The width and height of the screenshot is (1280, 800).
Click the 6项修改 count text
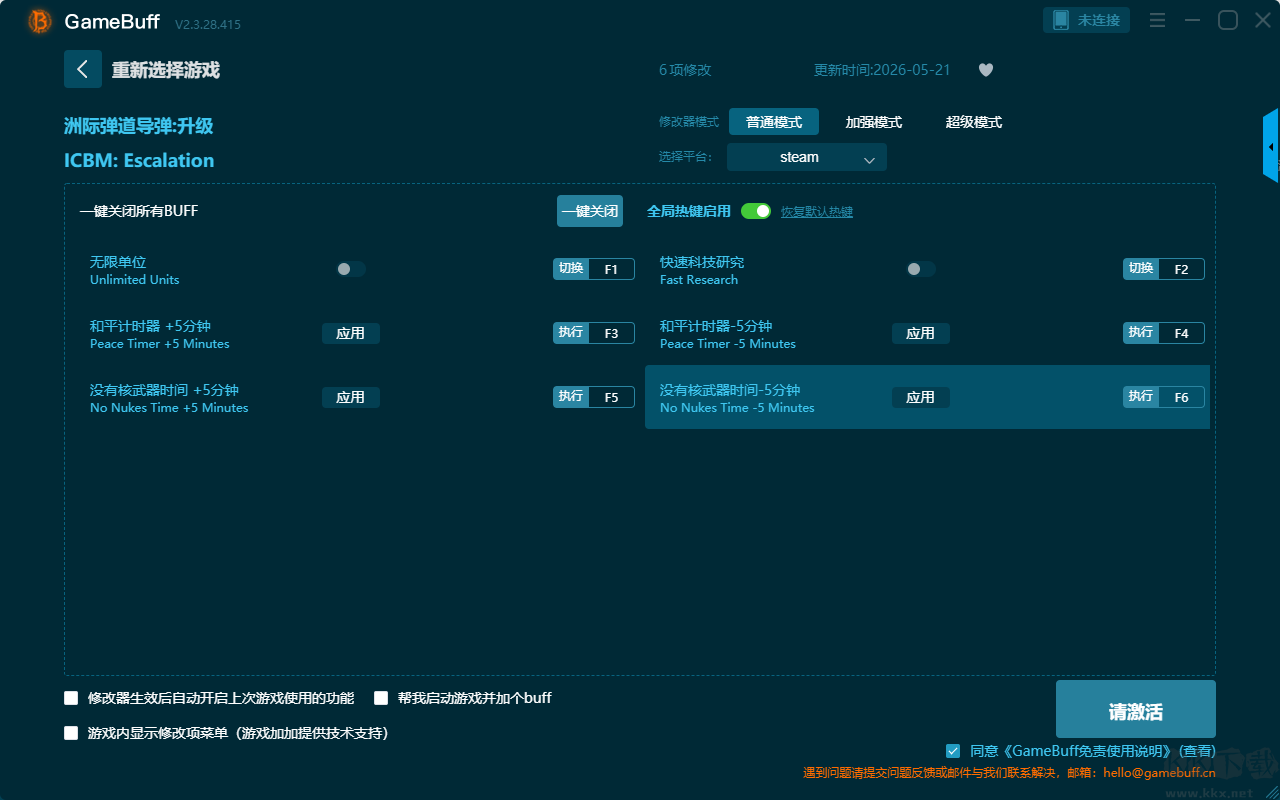point(685,70)
